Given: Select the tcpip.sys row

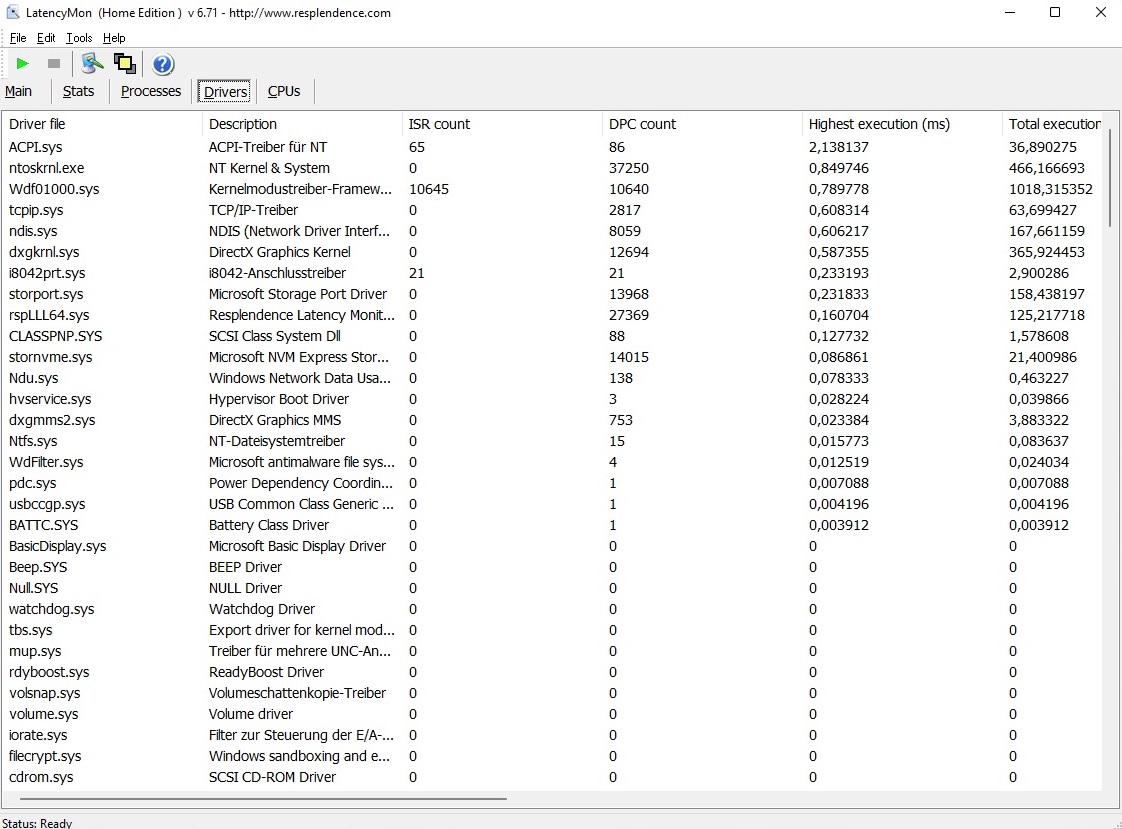Looking at the screenshot, I should (552, 210).
